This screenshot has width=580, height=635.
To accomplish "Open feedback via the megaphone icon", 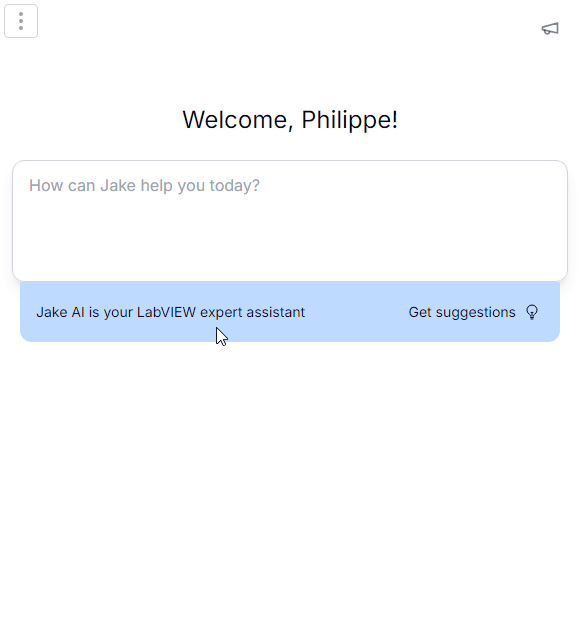I will [x=550, y=28].
